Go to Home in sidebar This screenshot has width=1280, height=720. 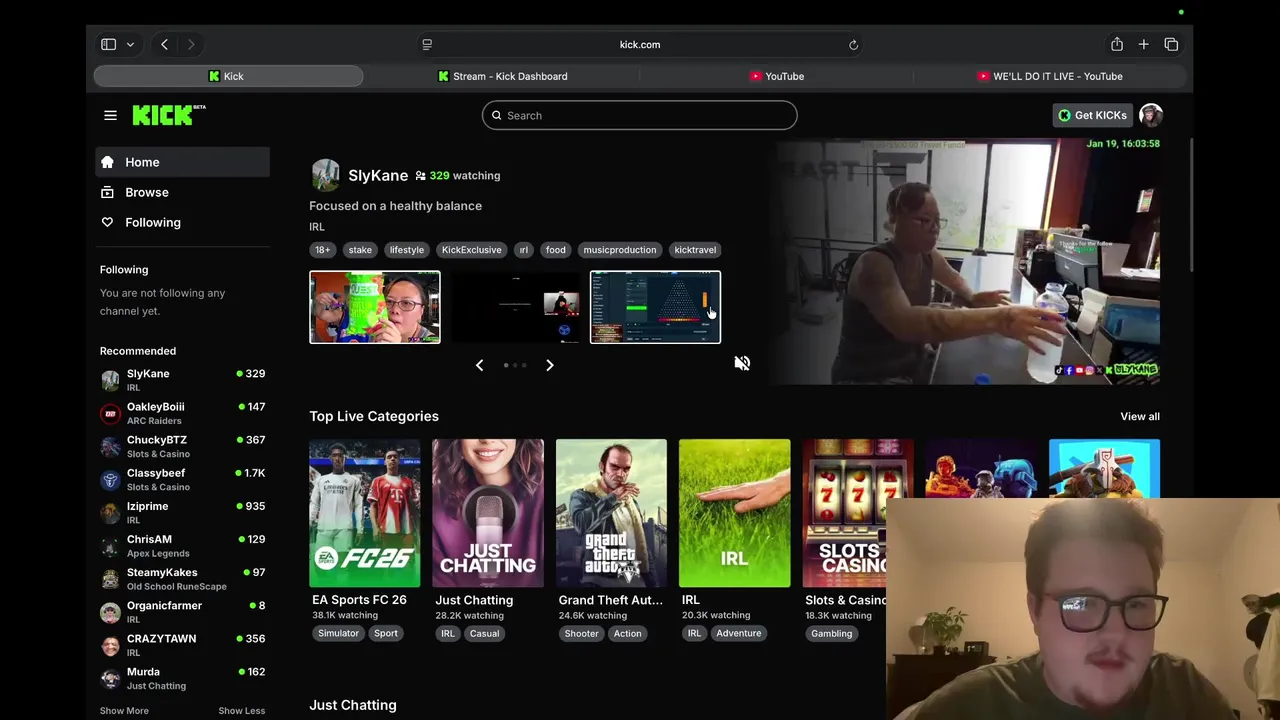(x=182, y=162)
